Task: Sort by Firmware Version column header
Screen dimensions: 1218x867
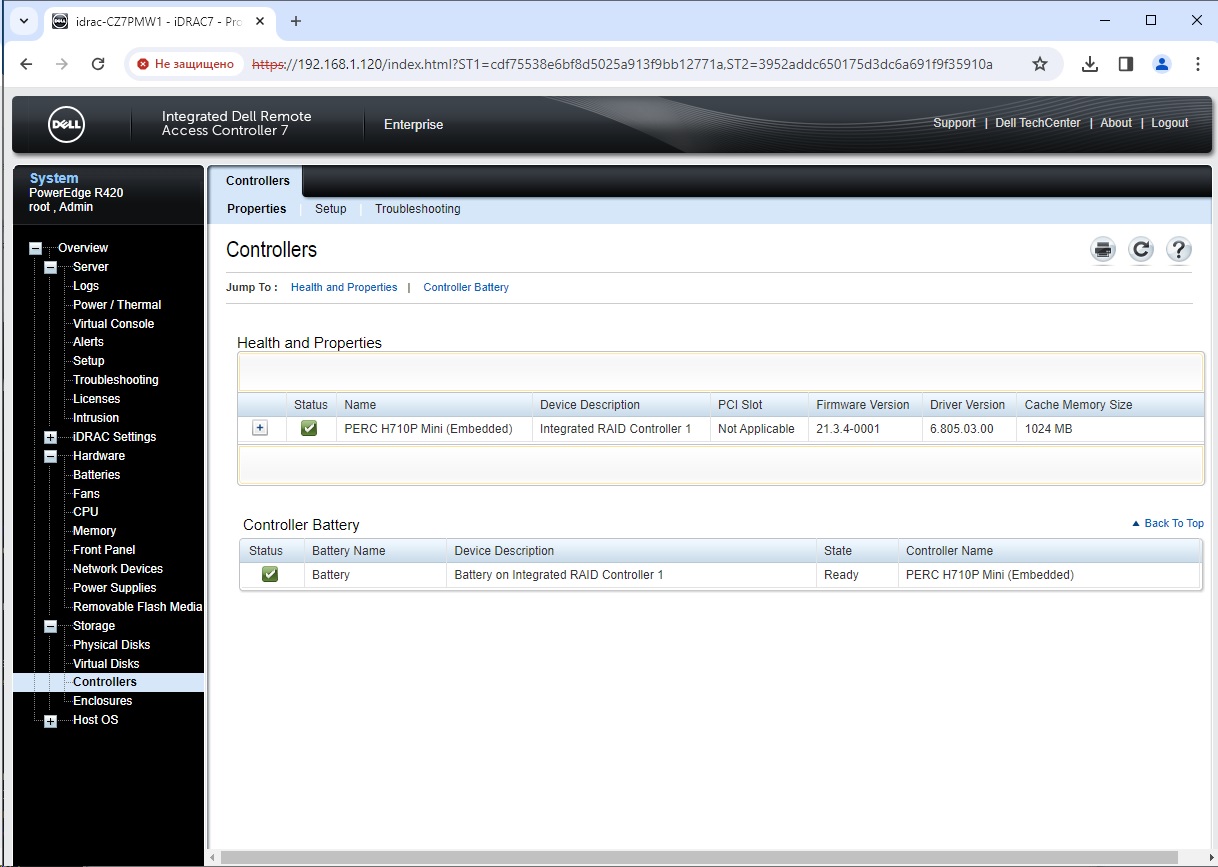Action: [x=863, y=405]
